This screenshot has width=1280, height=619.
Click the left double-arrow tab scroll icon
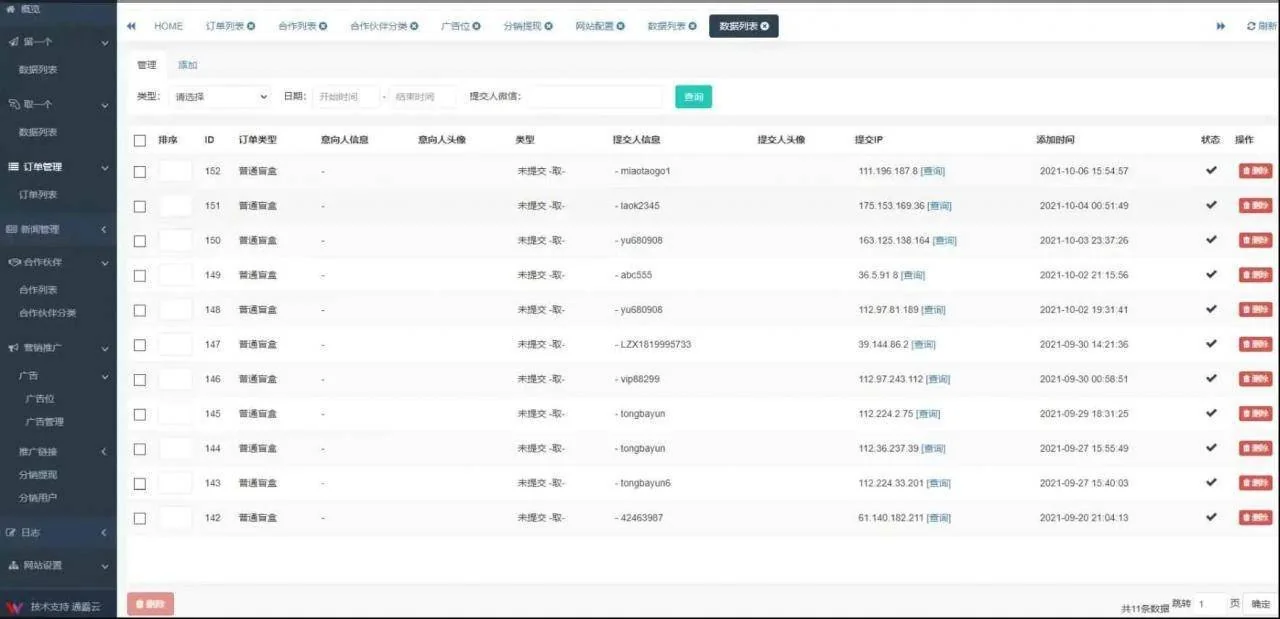coord(130,25)
